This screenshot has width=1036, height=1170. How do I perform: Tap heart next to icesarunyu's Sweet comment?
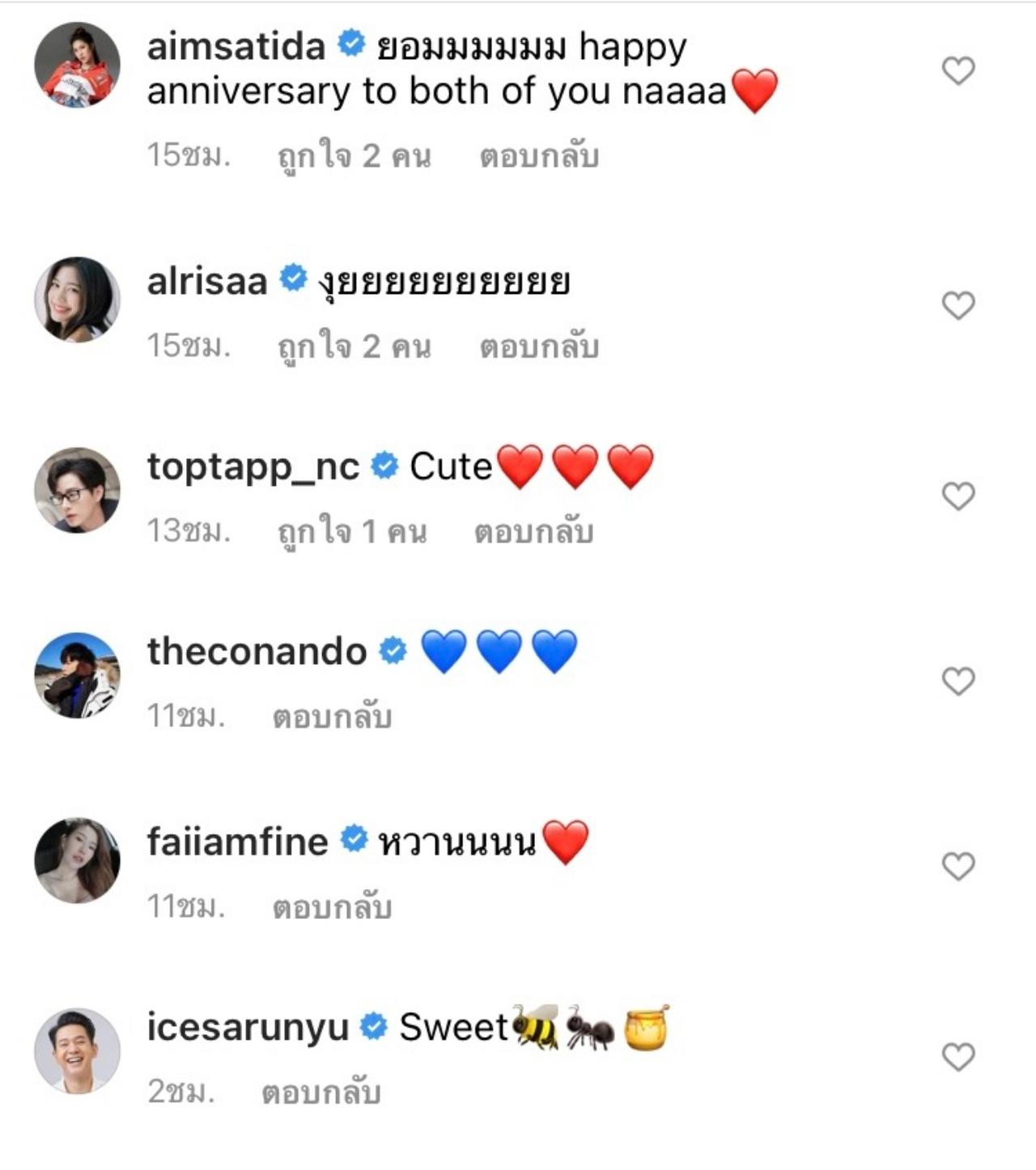pos(958,1057)
